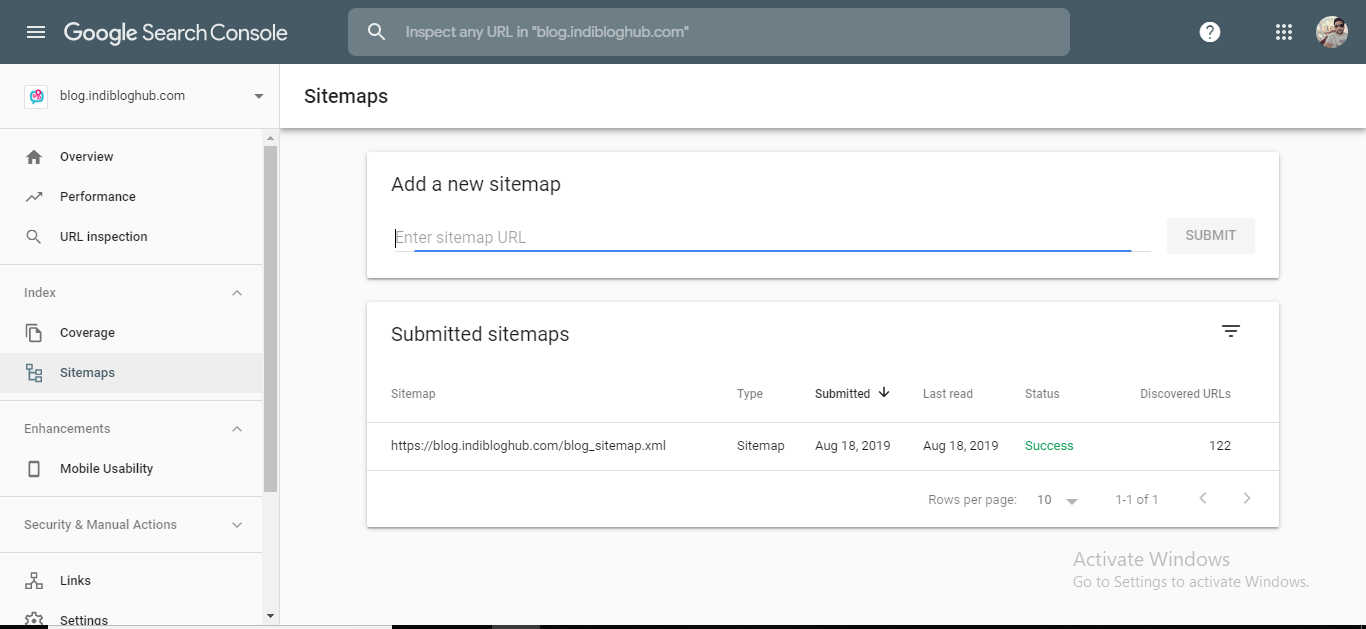Open the hamburger main menu
The height and width of the screenshot is (629, 1366).
pos(36,32)
